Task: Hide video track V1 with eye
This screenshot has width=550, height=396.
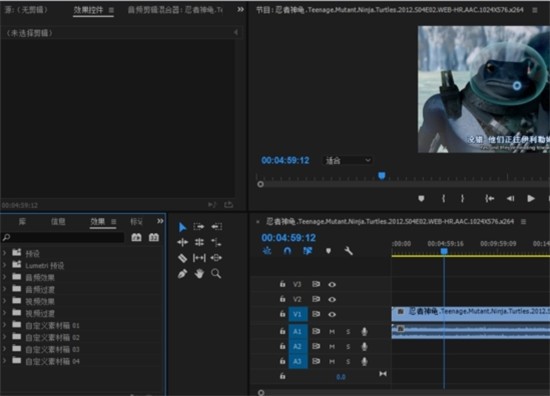Action: 332,314
